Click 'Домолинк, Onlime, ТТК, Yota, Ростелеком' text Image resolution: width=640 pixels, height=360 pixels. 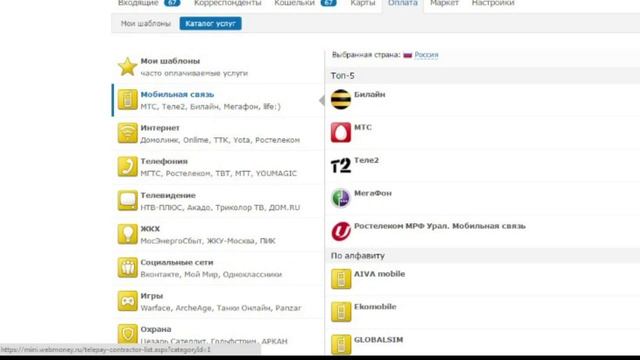point(220,140)
